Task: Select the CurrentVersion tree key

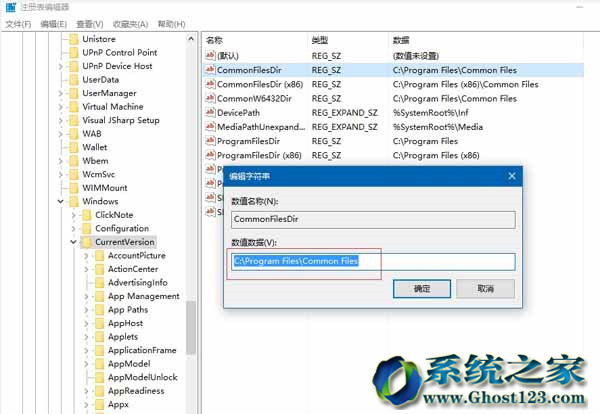Action: click(125, 242)
